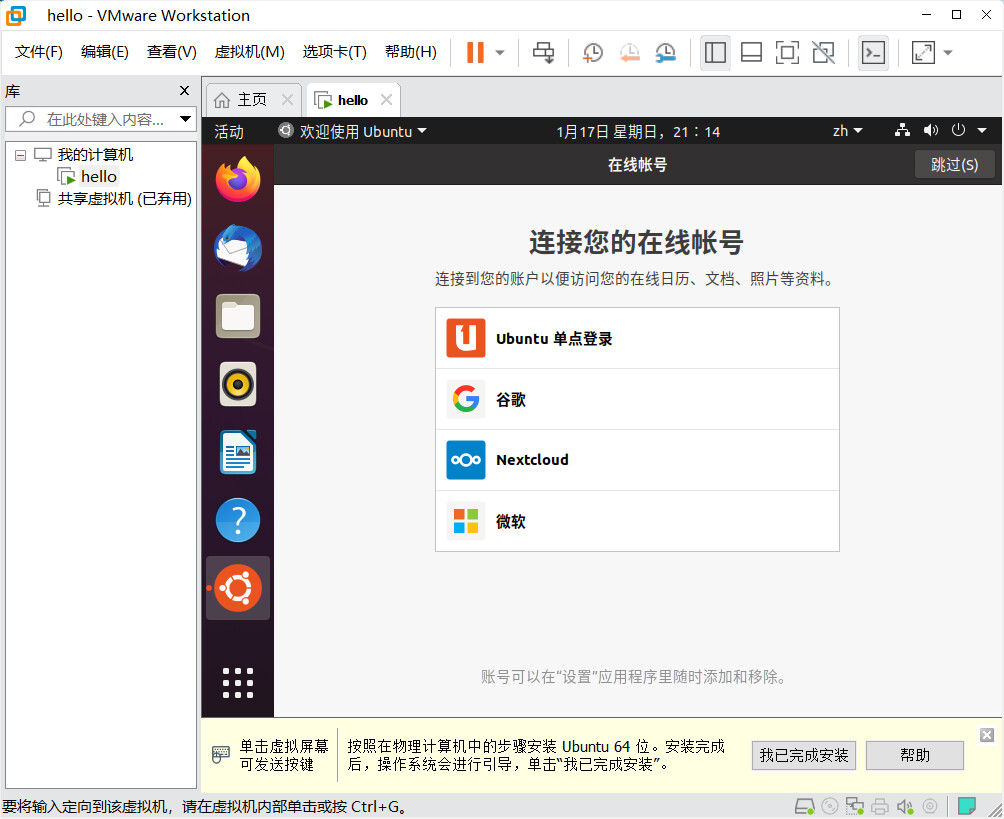Click printer status bar icon
Image resolution: width=1004 pixels, height=819 pixels.
(x=880, y=806)
